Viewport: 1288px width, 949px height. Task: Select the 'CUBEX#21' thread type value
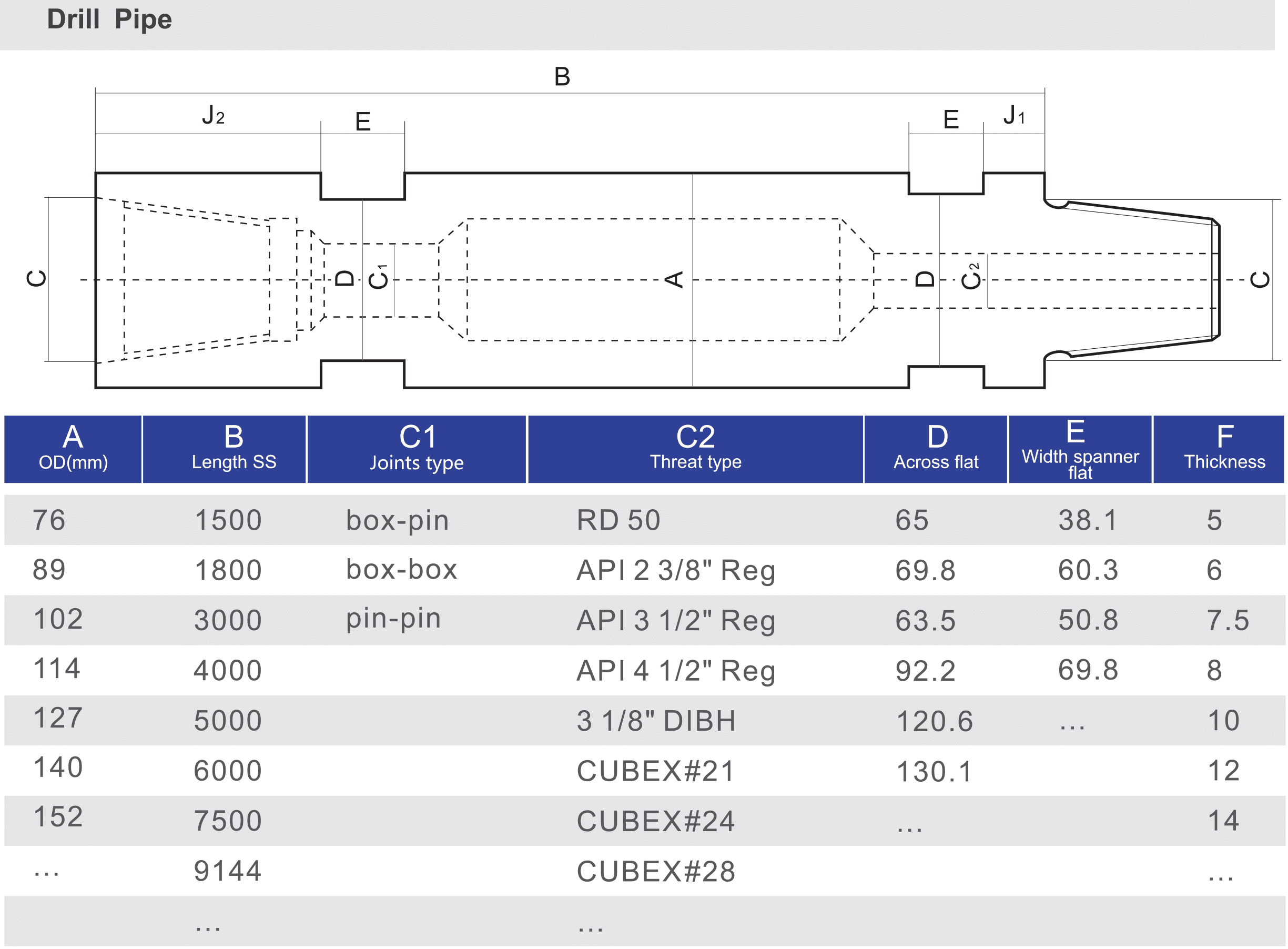pos(655,770)
